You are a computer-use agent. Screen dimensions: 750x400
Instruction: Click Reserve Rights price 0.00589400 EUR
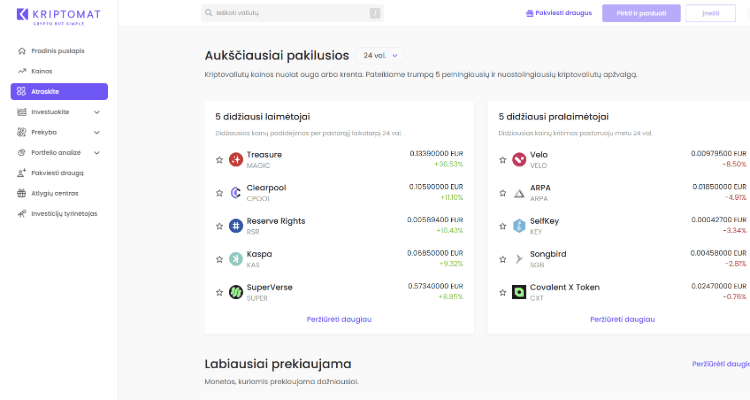435,220
